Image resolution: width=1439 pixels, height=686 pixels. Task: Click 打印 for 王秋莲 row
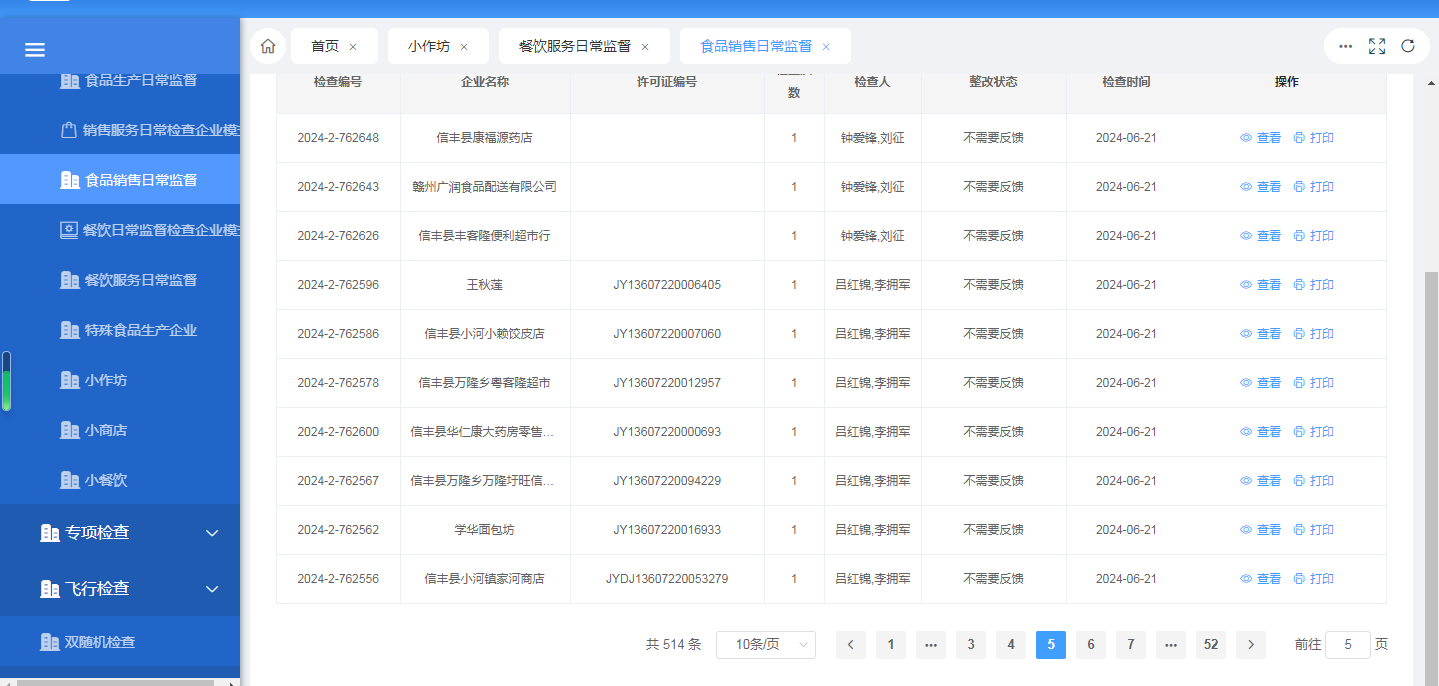(x=1314, y=285)
